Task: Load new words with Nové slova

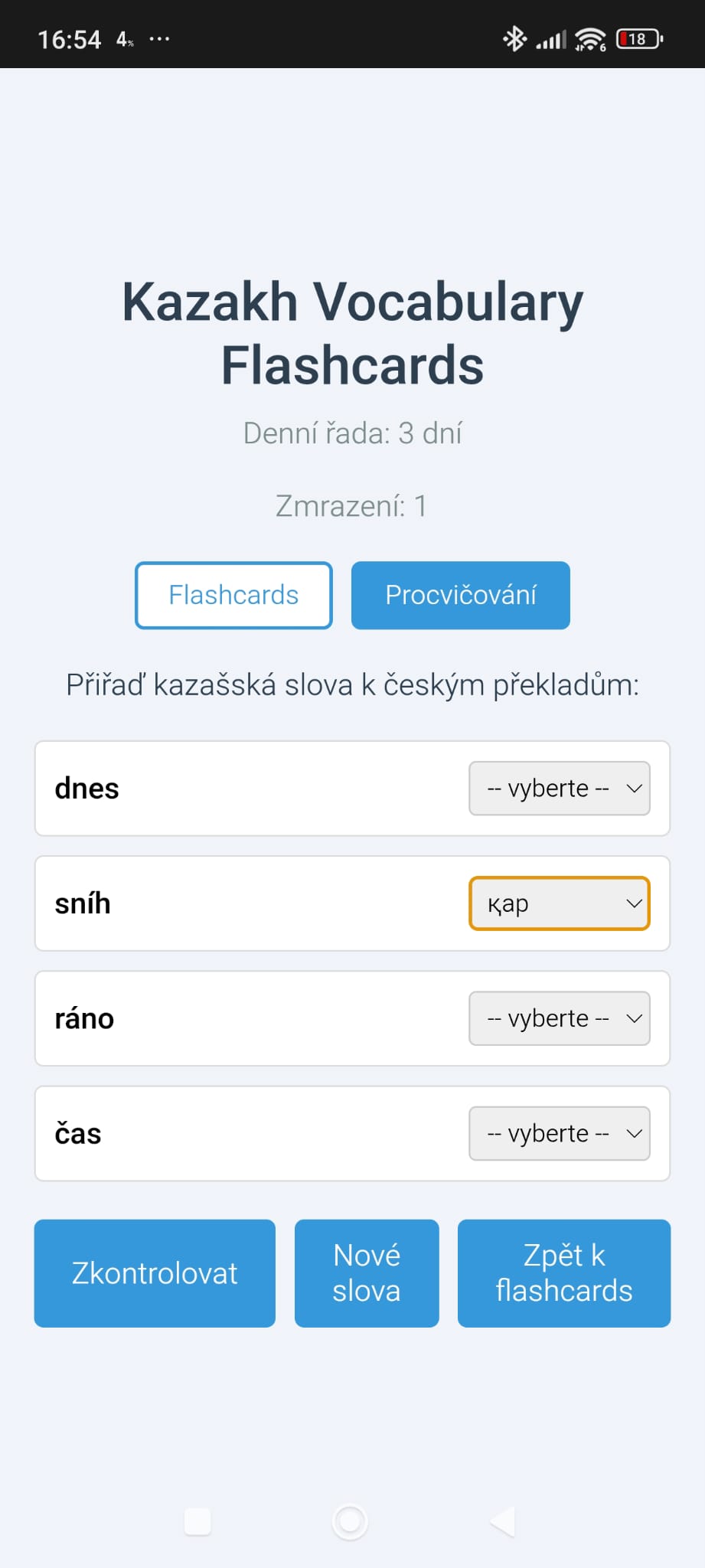Action: pyautogui.click(x=367, y=1272)
